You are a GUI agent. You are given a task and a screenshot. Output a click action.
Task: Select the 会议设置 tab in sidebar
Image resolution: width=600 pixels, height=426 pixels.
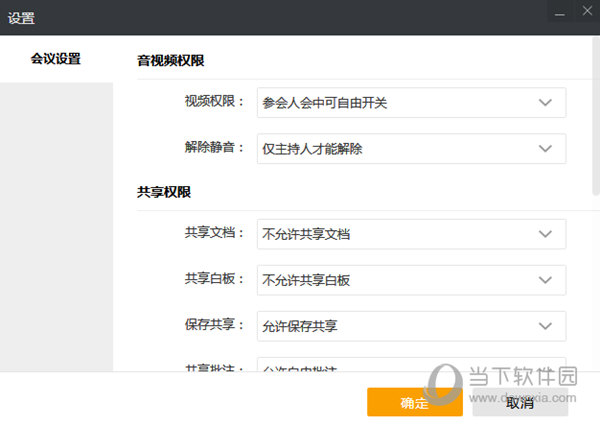click(56, 59)
